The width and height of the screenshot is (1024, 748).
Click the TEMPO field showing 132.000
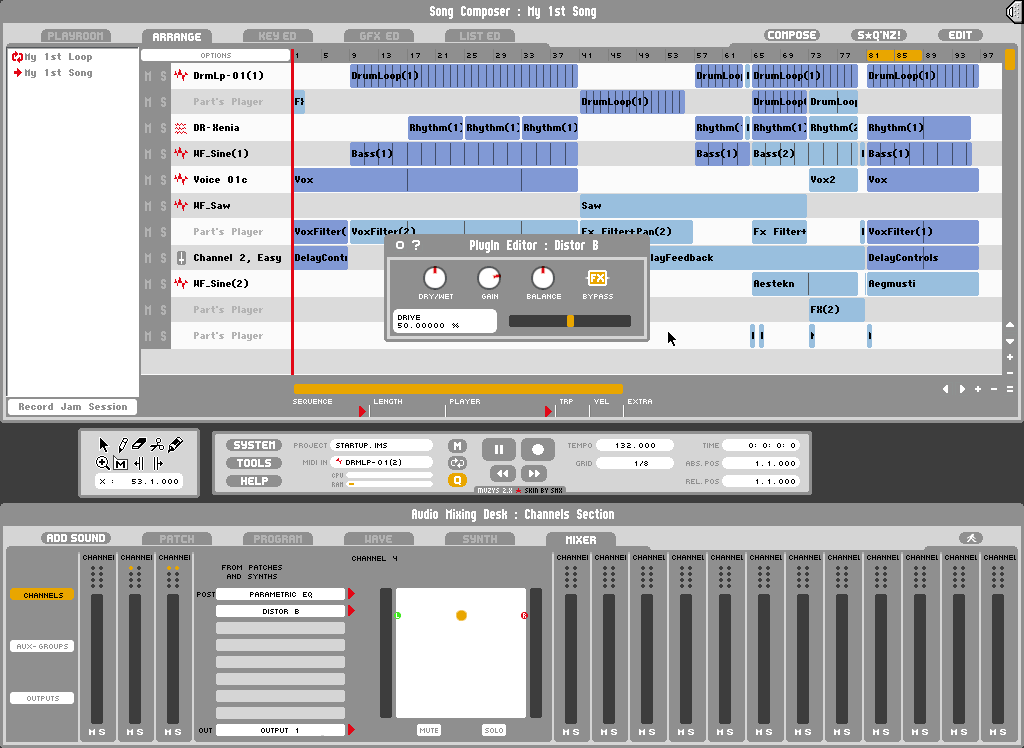[x=635, y=446]
